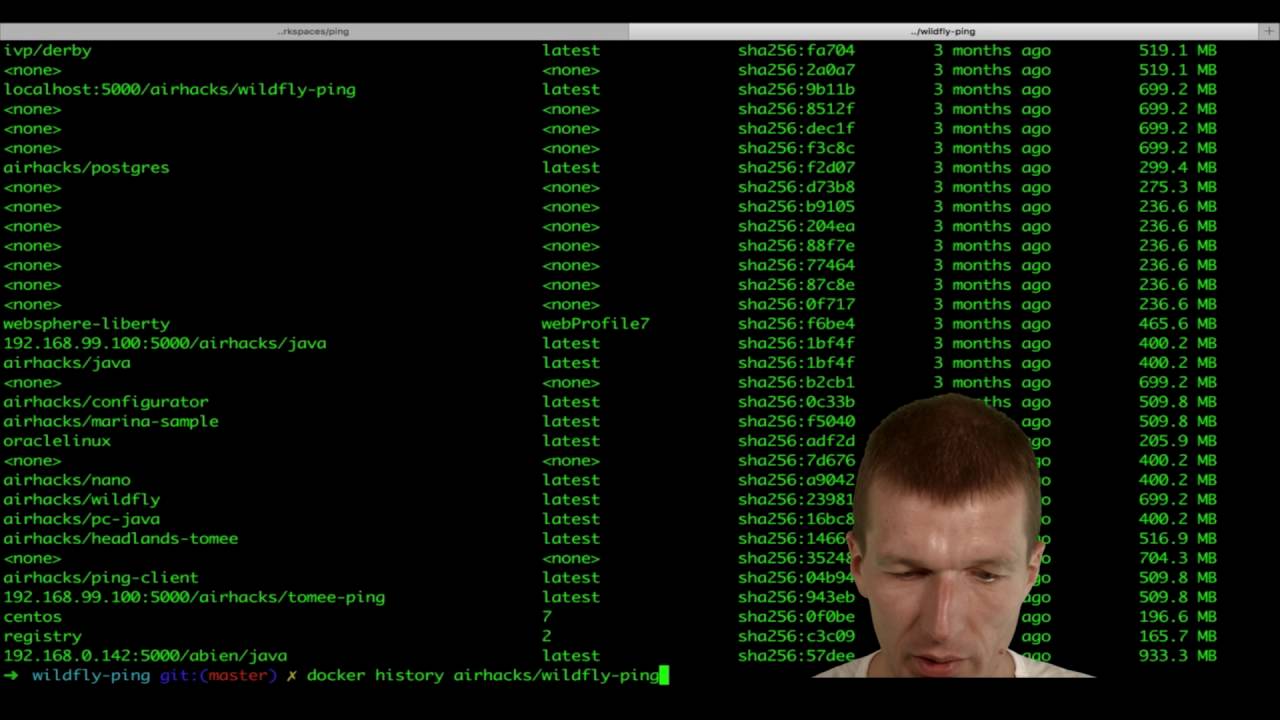Screen dimensions: 1280x720
Task: Select image ID sha256:b2cb1
Action: coord(797,382)
